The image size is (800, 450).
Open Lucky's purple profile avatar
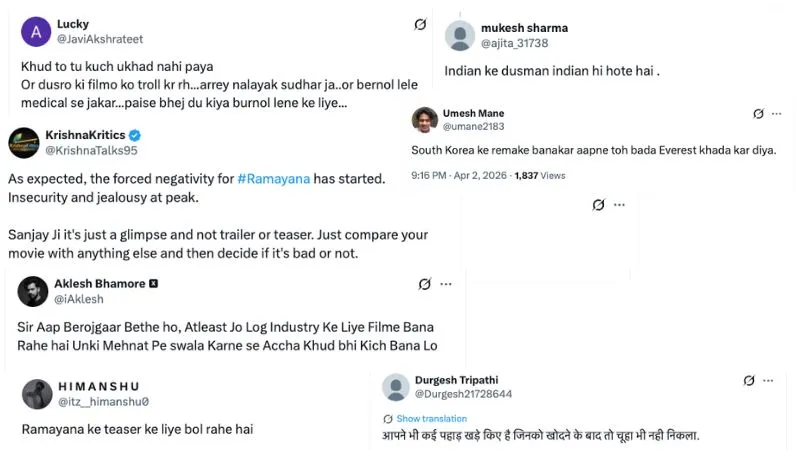(x=35, y=32)
